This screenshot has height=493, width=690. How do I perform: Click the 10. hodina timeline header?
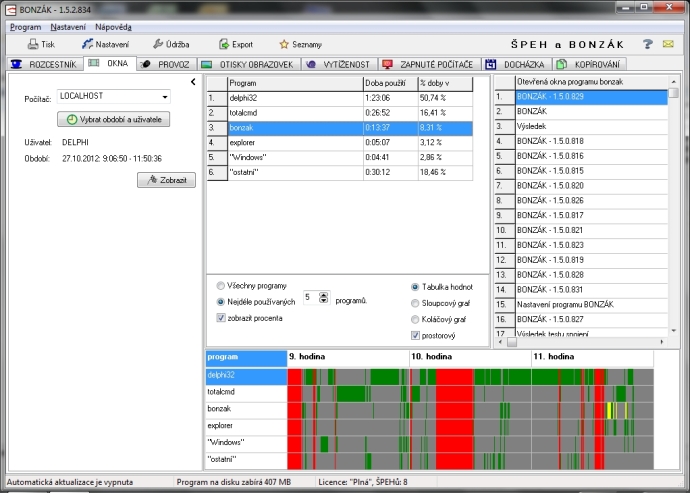tap(470, 358)
